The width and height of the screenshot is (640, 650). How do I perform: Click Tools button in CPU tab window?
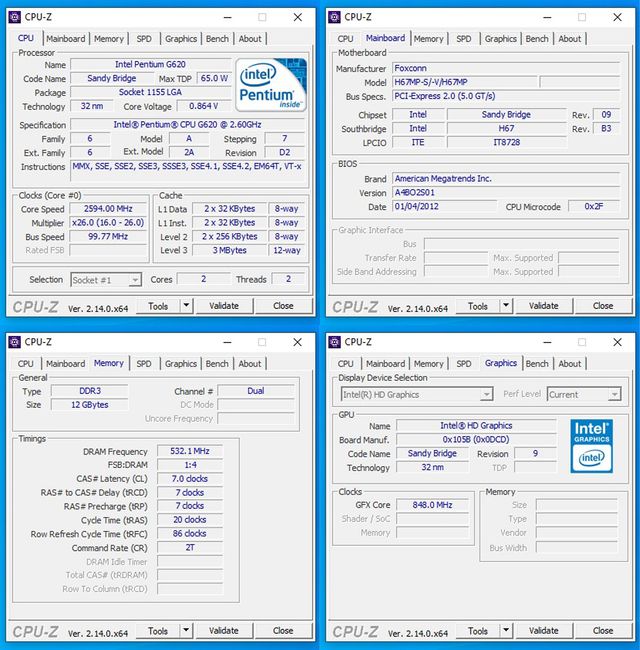pyautogui.click(x=158, y=306)
